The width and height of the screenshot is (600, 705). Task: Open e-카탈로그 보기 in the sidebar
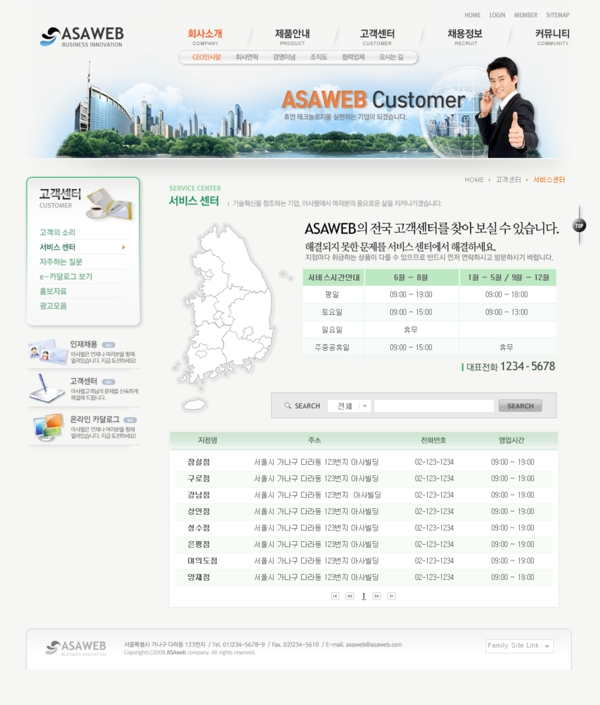(66, 277)
